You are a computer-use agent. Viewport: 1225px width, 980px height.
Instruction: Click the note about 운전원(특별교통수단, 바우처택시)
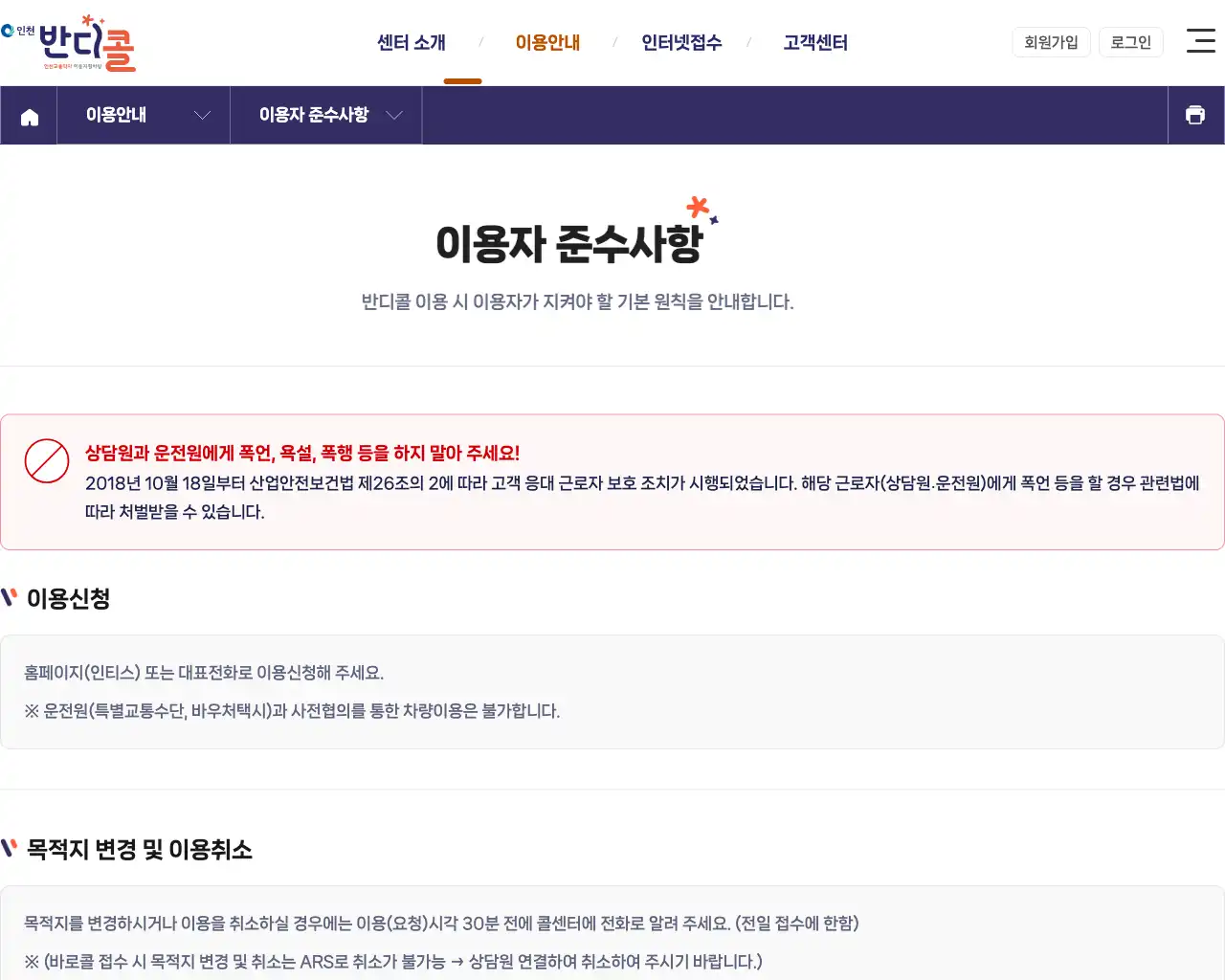tap(292, 711)
